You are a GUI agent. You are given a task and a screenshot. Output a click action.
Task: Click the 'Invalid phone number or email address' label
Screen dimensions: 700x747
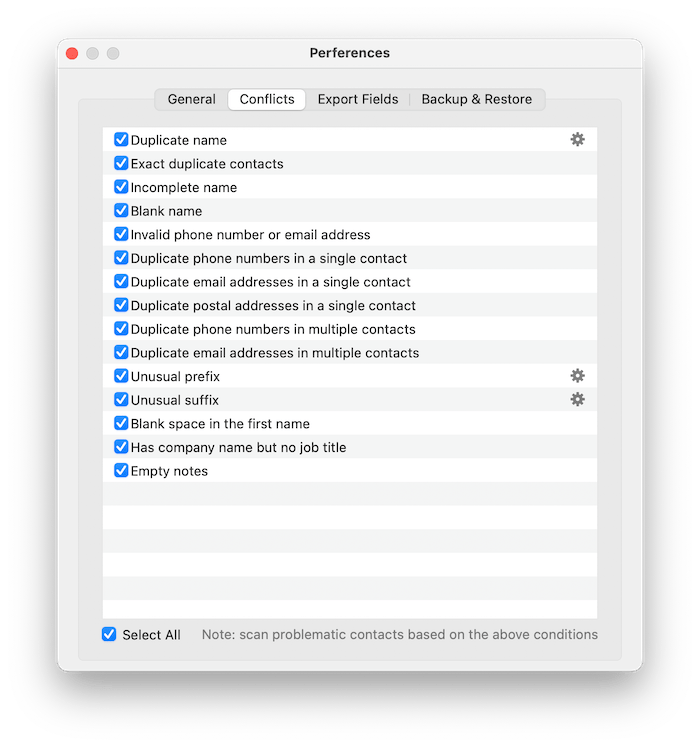tap(250, 234)
